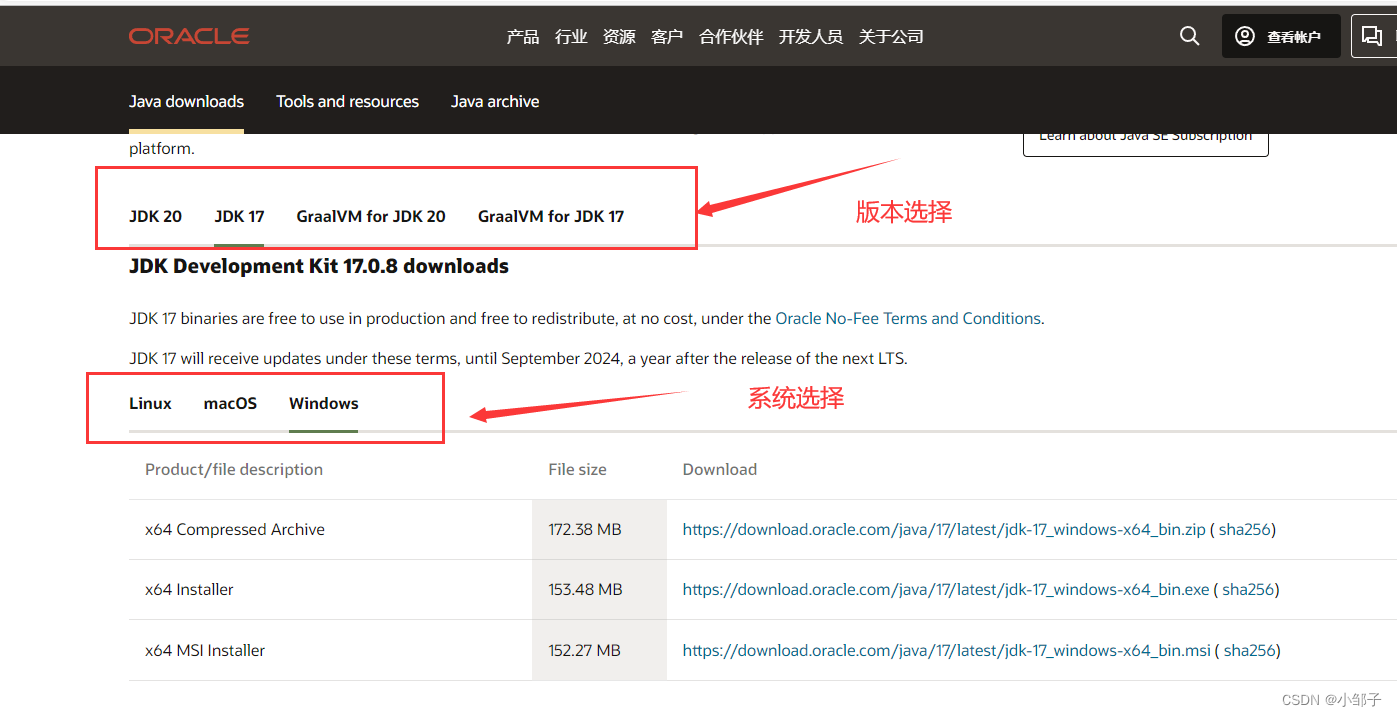Screen dimensions: 1397x716
Task: Open the 行业 menu
Action: click(x=571, y=37)
